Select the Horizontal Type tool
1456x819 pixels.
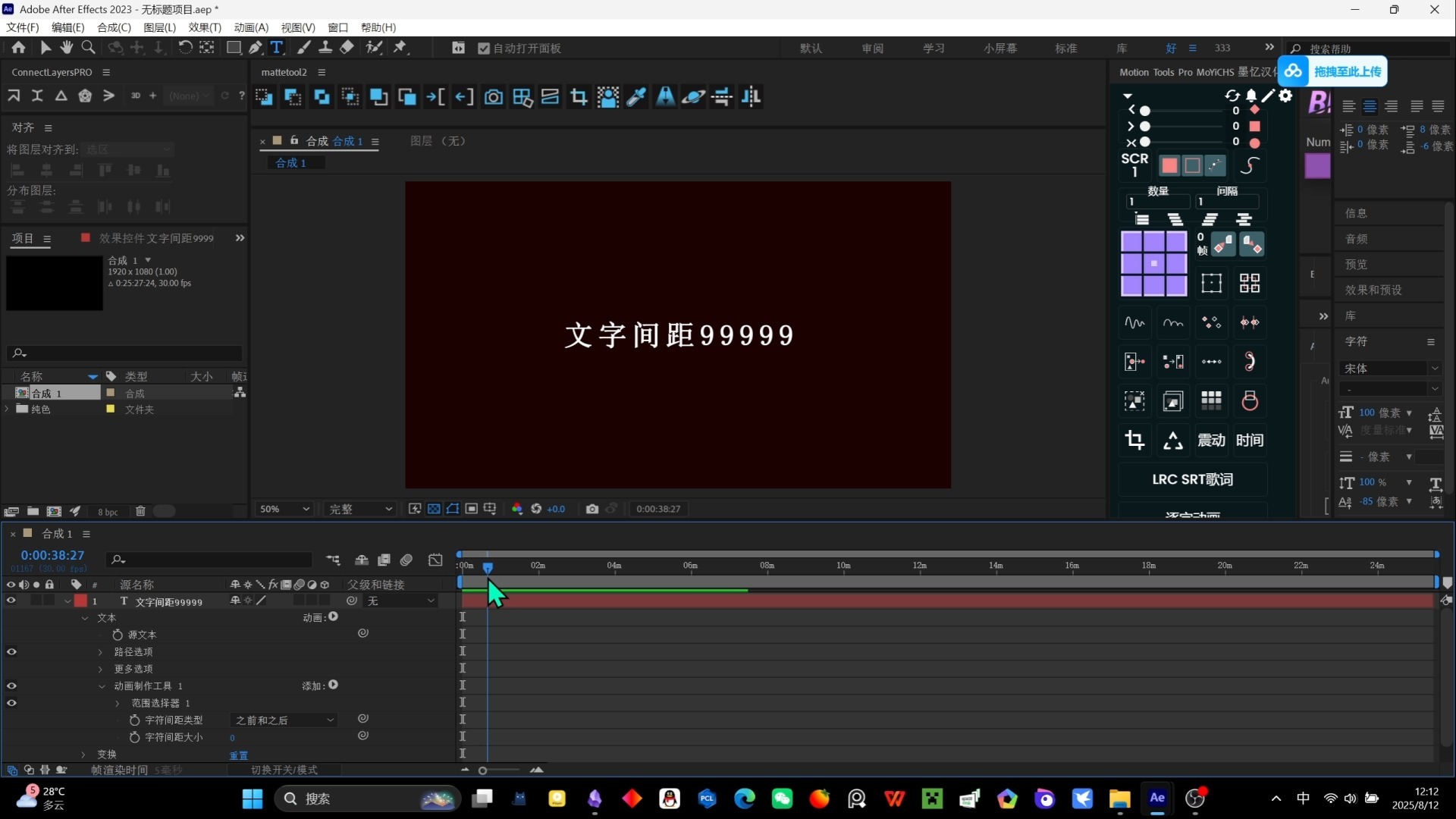[277, 48]
